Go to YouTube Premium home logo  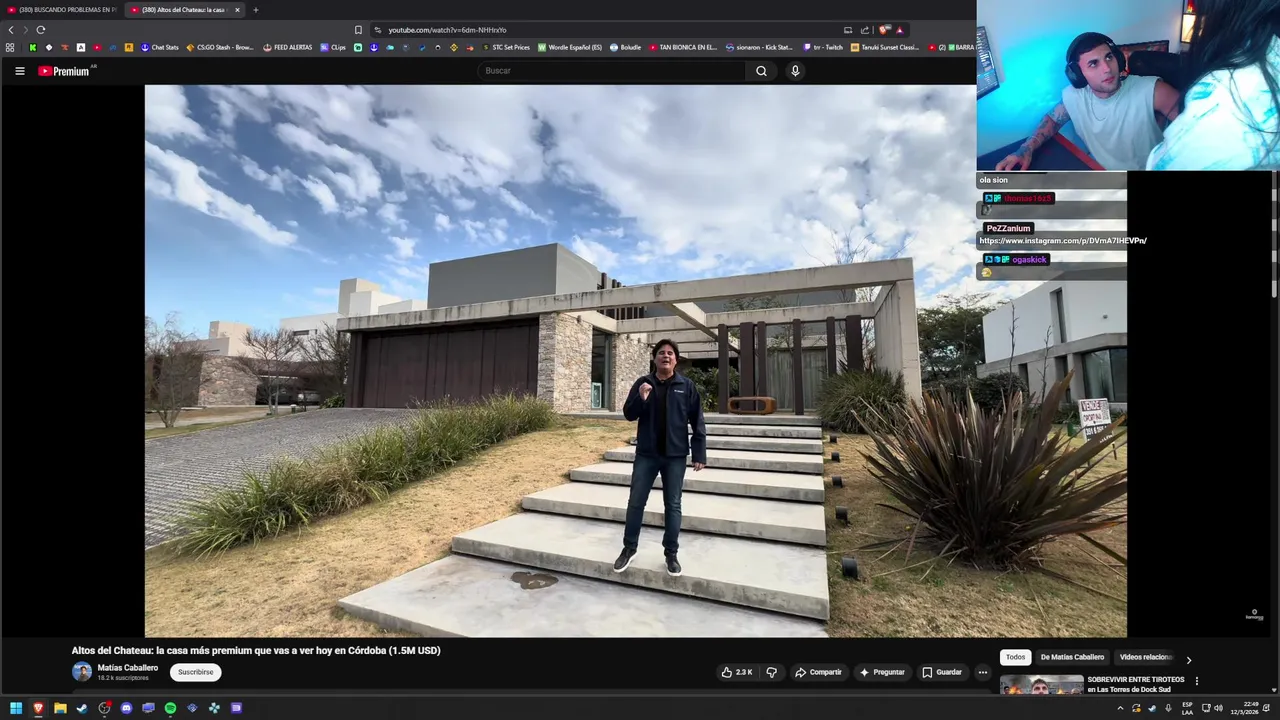[65, 71]
